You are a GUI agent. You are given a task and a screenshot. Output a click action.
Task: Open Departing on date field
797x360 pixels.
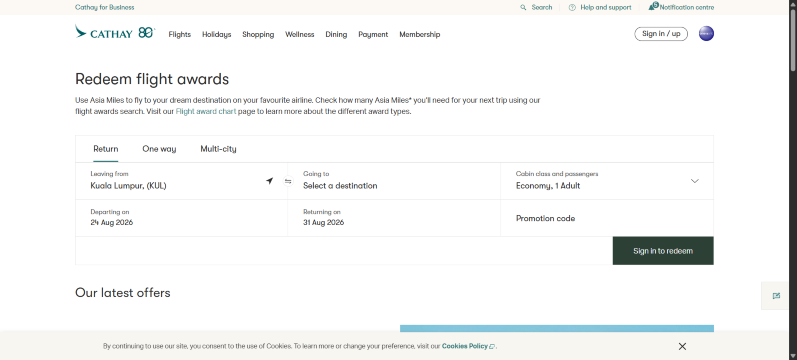tap(181, 218)
